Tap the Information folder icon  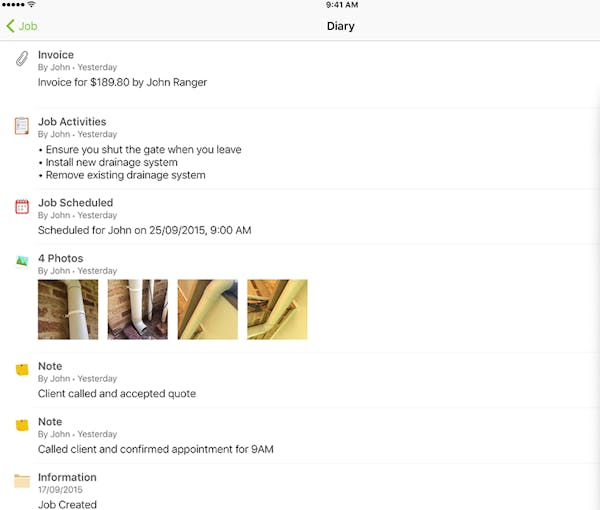(x=22, y=481)
